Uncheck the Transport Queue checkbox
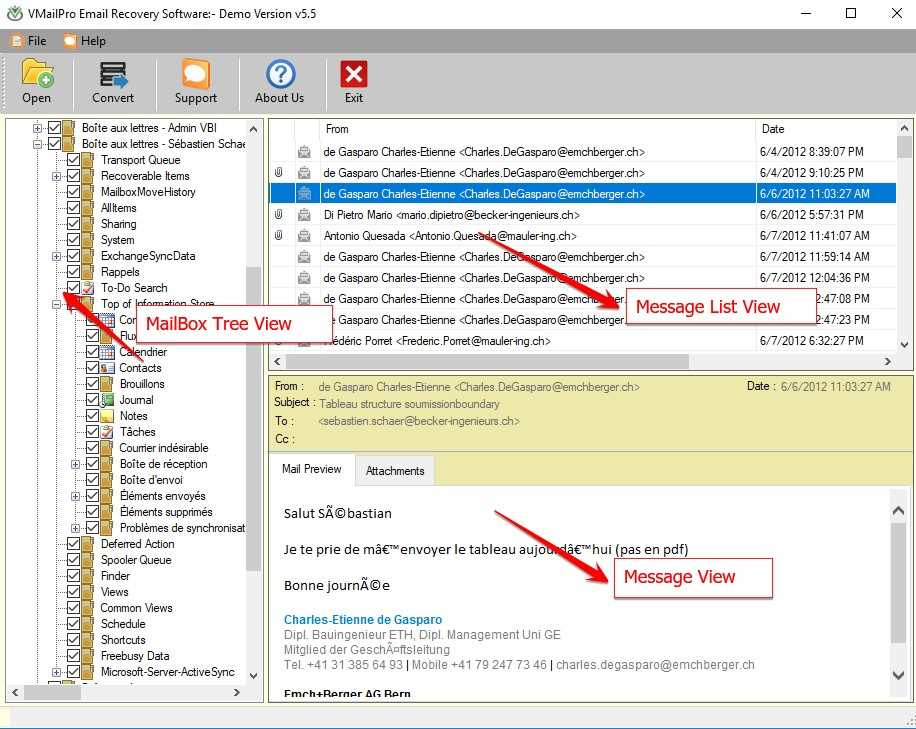The width and height of the screenshot is (916, 729). (x=73, y=160)
